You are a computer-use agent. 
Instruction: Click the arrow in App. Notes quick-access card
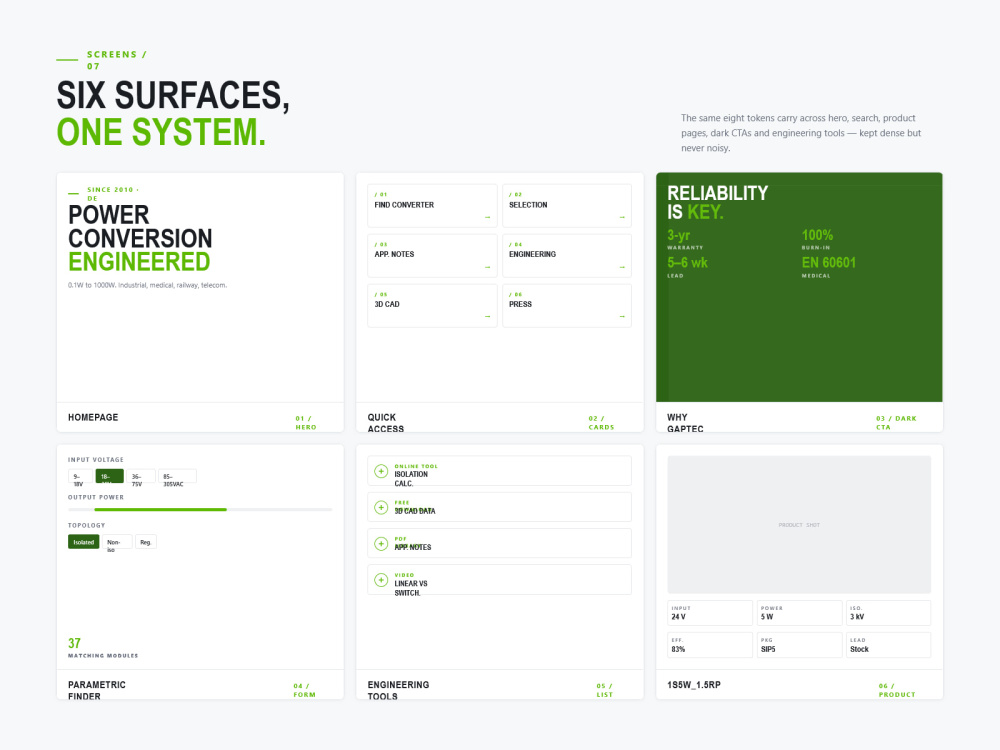coord(487,267)
